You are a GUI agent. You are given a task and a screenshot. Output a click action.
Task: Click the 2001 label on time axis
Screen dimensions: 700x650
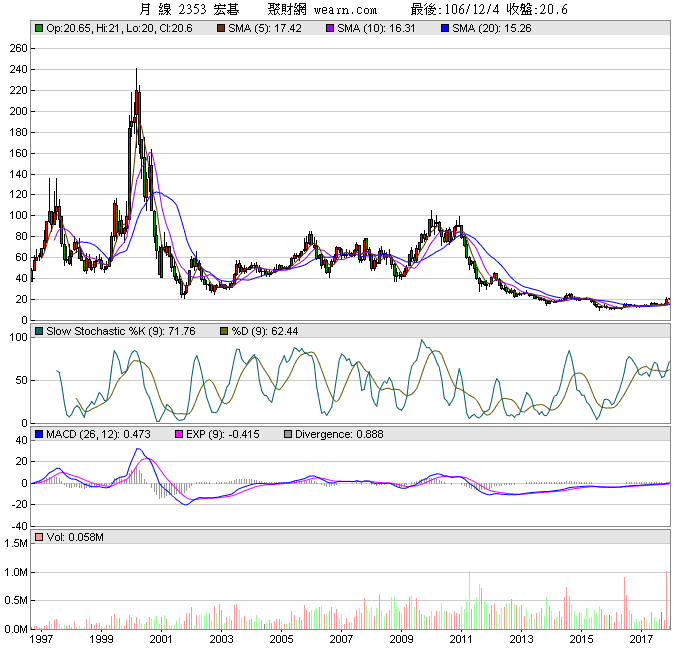point(161,639)
